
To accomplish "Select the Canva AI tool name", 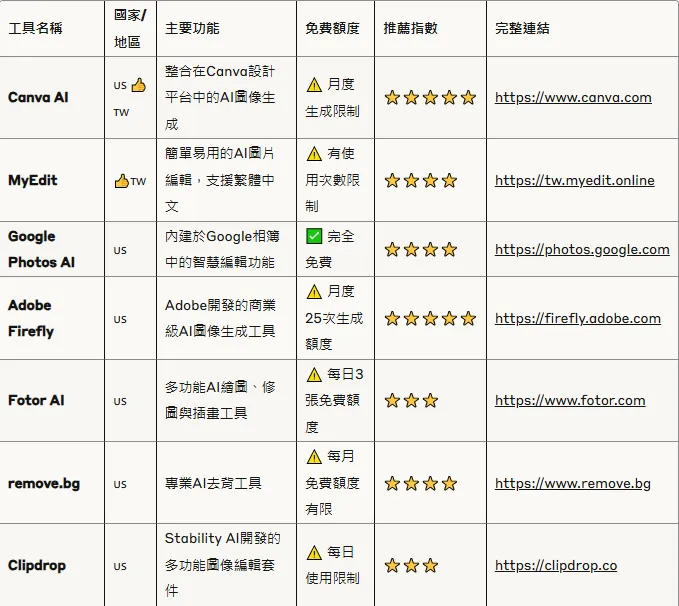I will pyautogui.click(x=38, y=97).
